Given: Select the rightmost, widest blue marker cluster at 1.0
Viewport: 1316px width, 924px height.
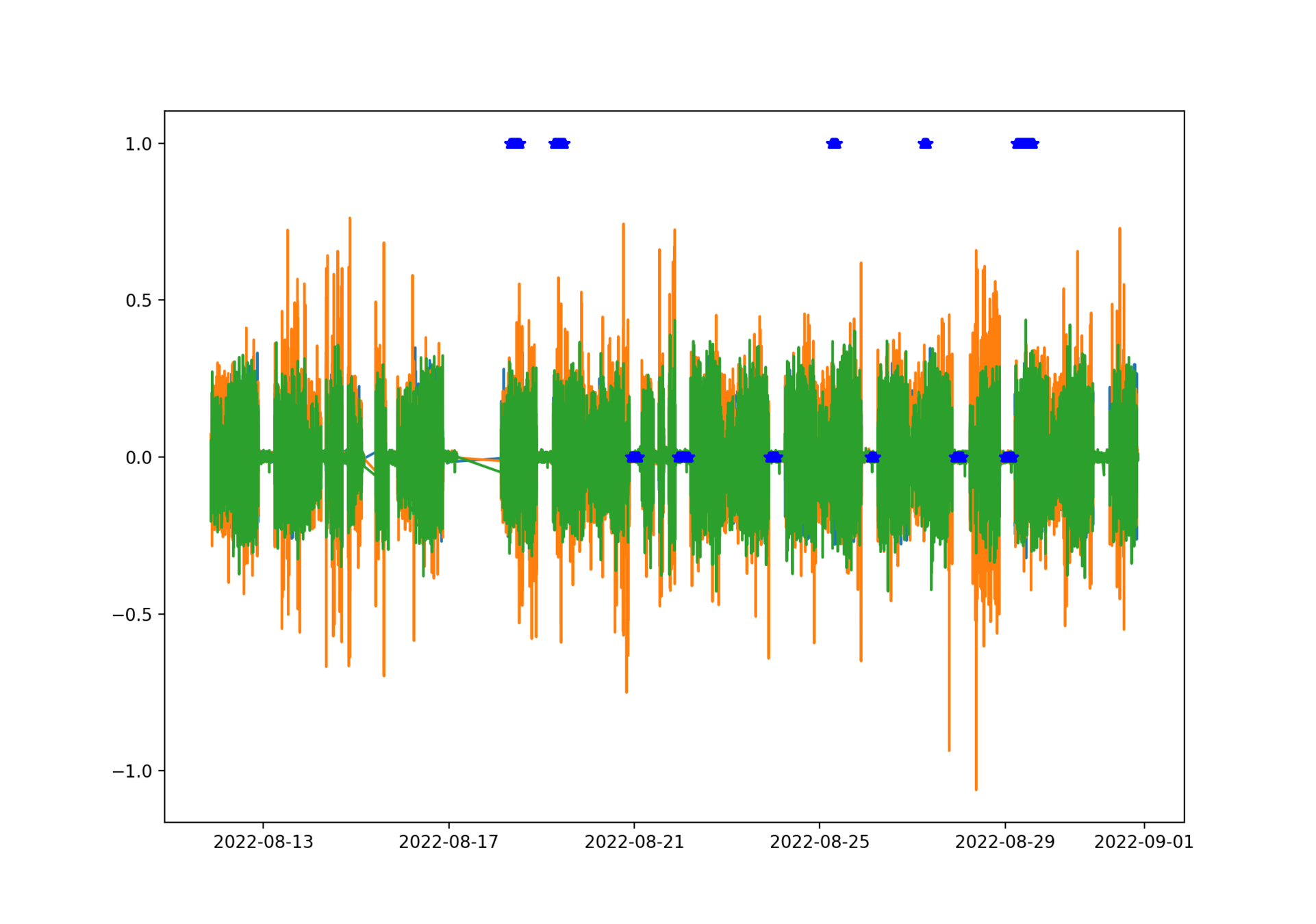Looking at the screenshot, I should click(x=1025, y=144).
